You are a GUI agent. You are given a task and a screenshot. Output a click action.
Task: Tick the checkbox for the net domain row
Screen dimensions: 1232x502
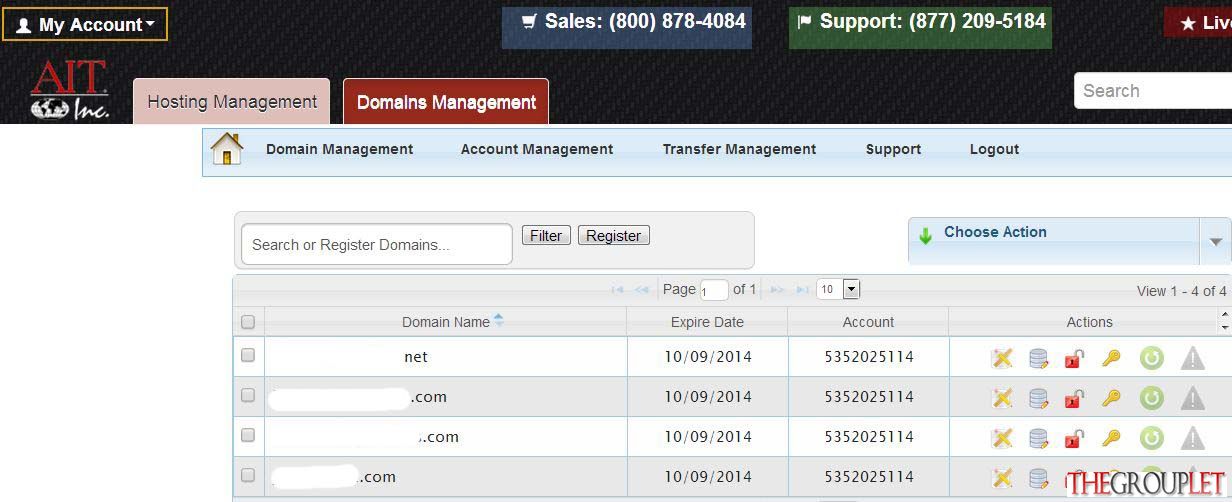tap(248, 355)
